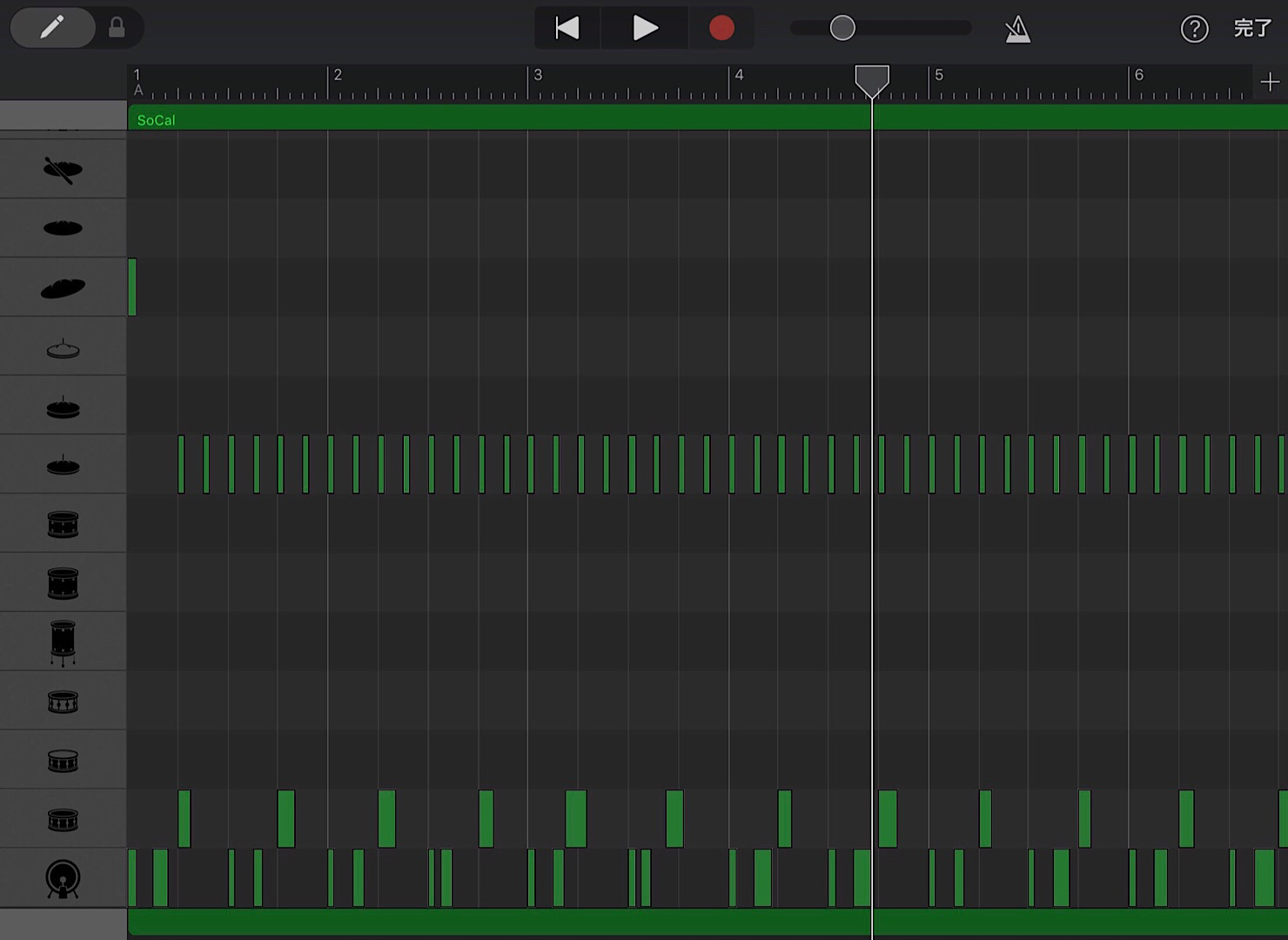Preview the kick drum row icon

[x=63, y=879]
